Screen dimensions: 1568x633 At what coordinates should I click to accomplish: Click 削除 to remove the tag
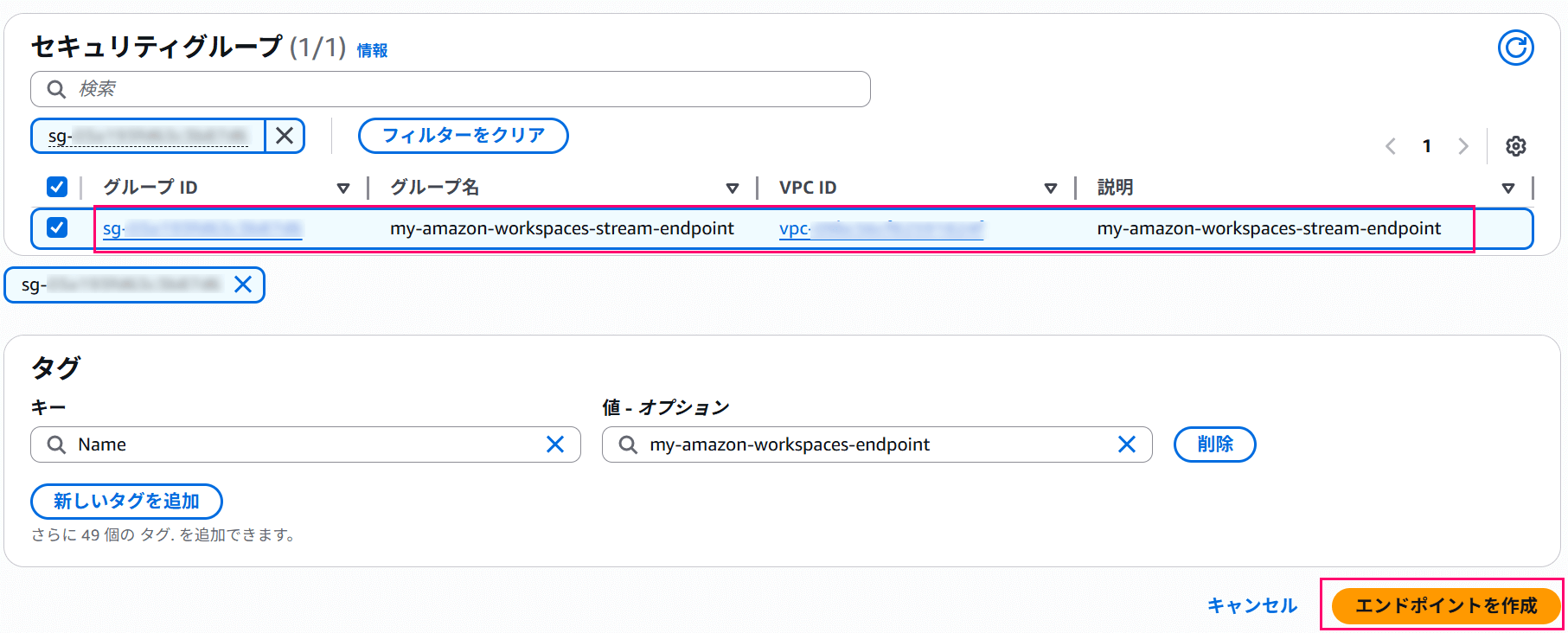(1215, 444)
